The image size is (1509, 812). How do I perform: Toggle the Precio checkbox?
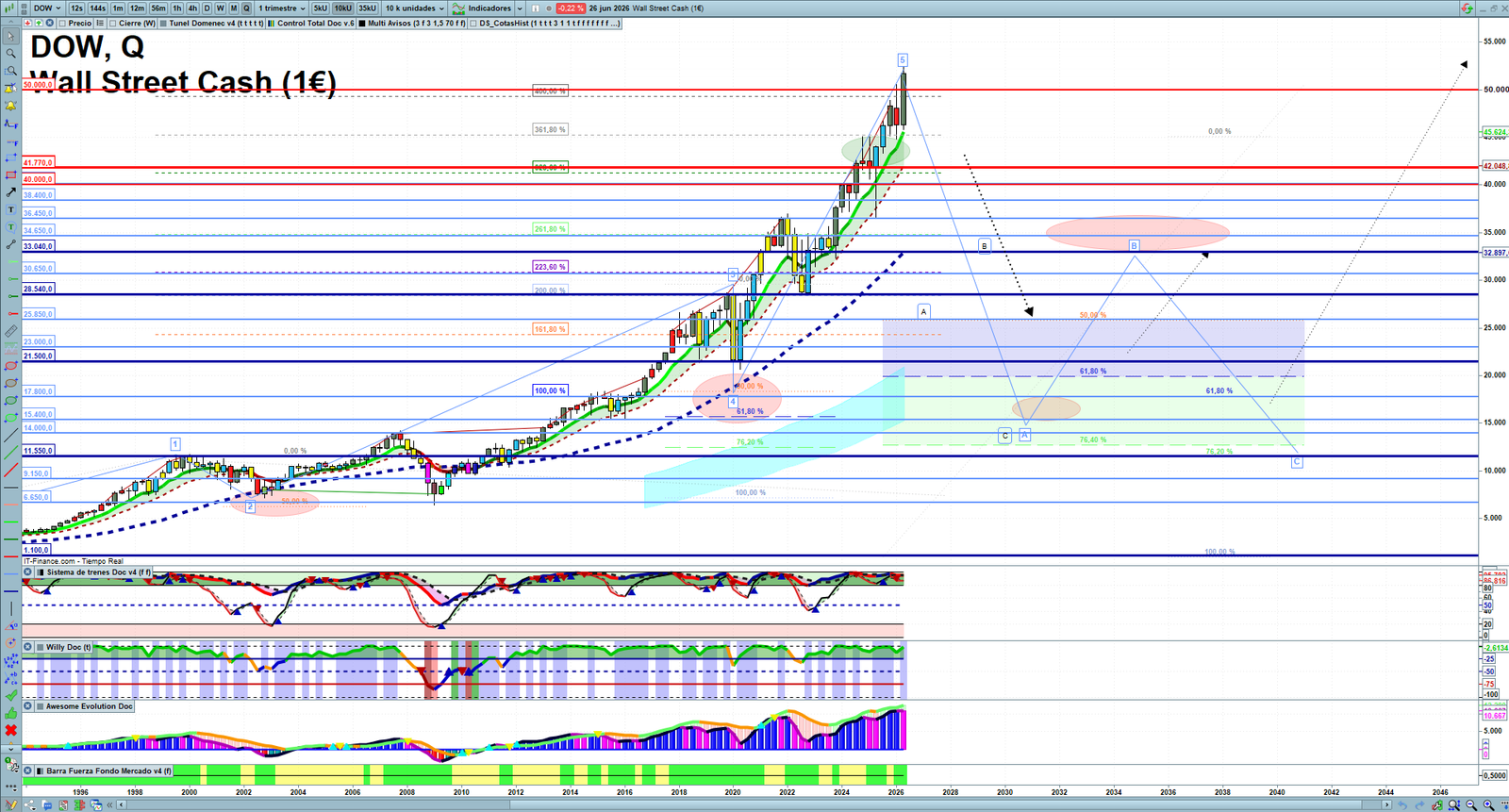[x=62, y=23]
